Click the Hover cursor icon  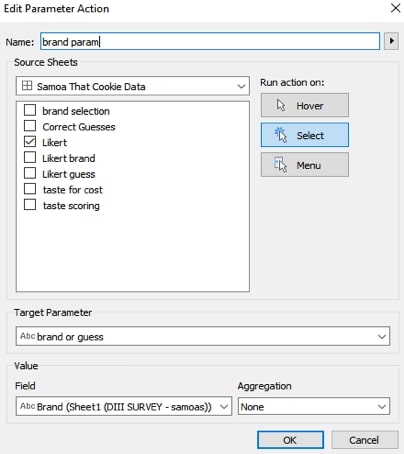pyautogui.click(x=281, y=105)
